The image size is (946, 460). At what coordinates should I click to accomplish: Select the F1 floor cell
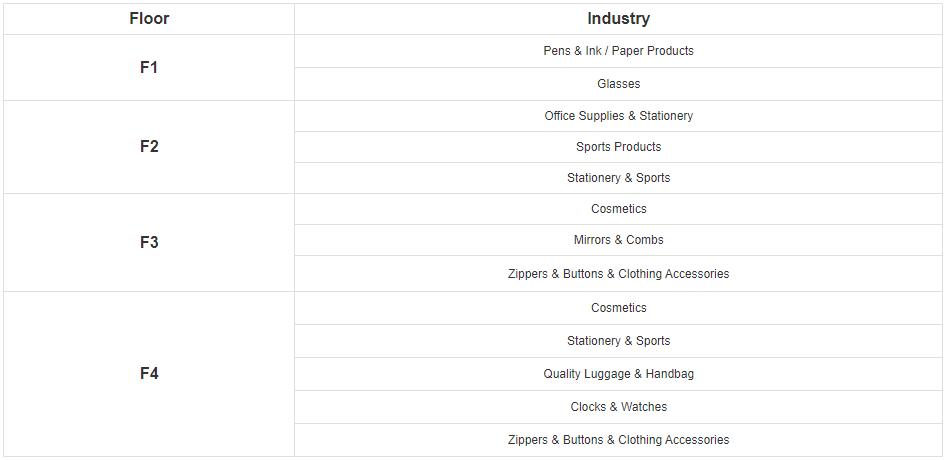[149, 68]
